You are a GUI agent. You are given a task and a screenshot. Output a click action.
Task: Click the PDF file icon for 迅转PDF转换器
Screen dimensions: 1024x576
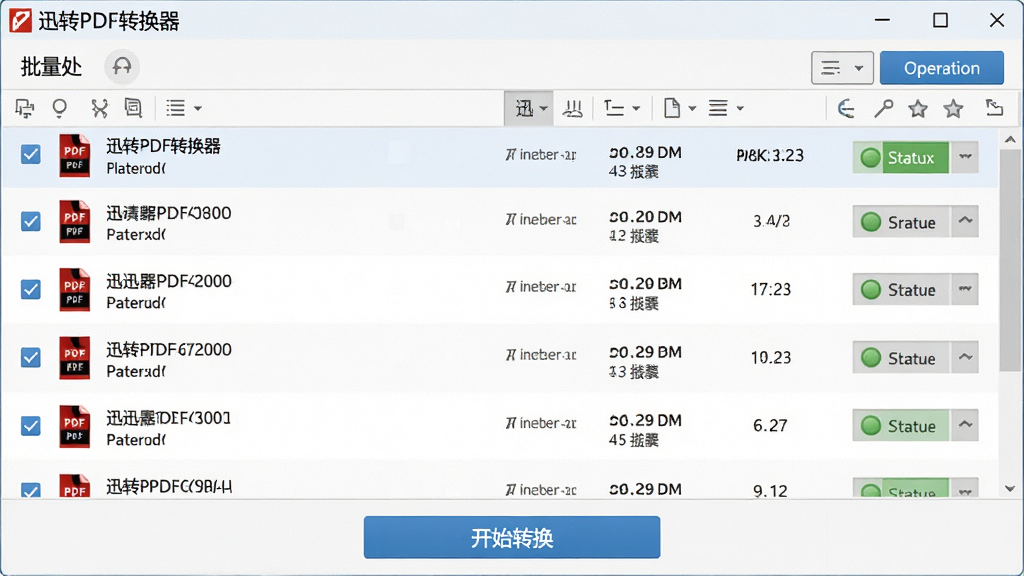pos(74,155)
